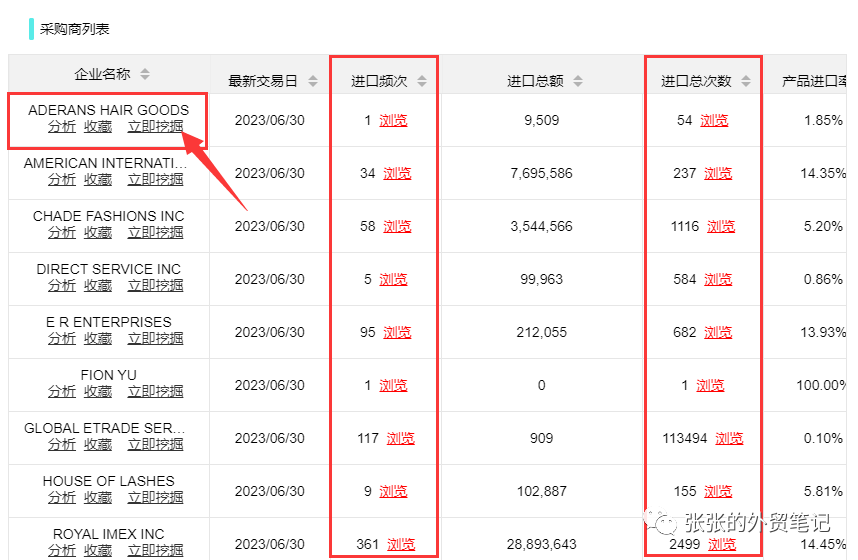
Task: Open 分析 for AMERICAN INTERNATI...
Action: [x=62, y=180]
